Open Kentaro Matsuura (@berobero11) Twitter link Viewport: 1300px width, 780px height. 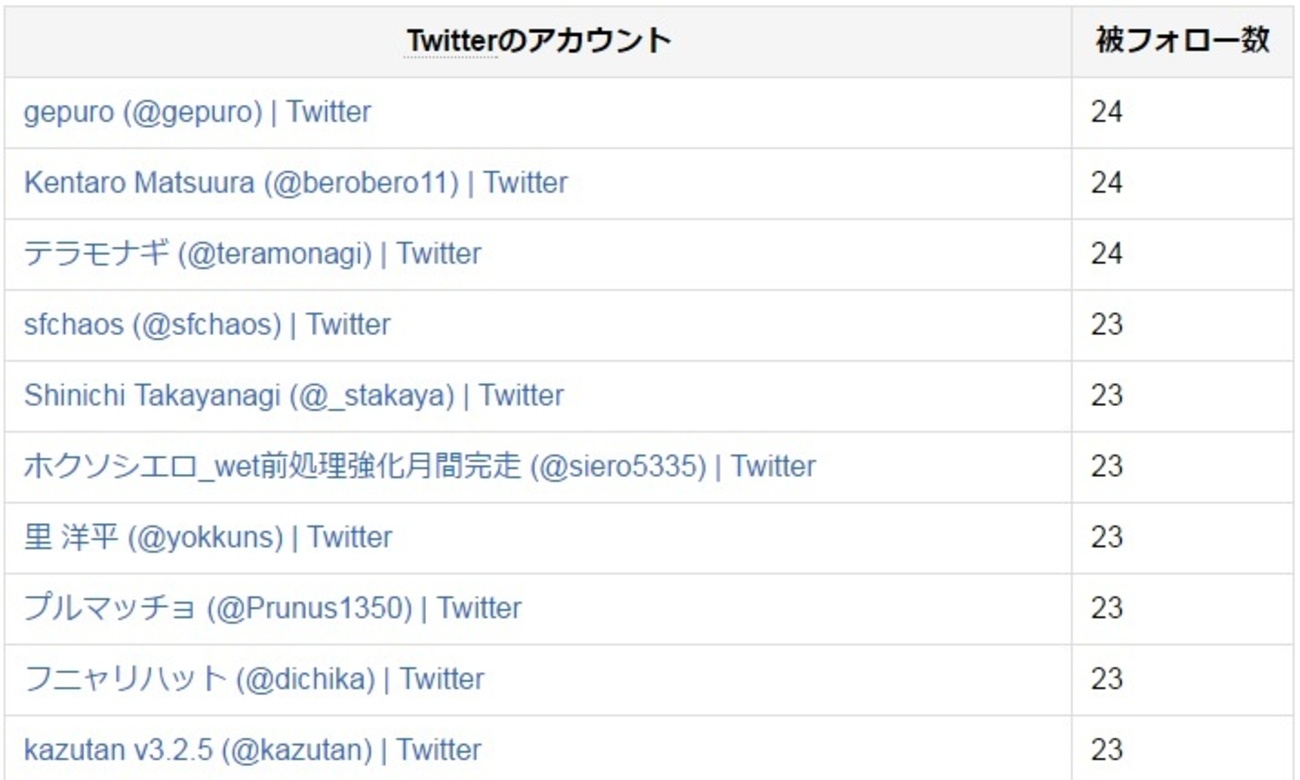click(295, 183)
